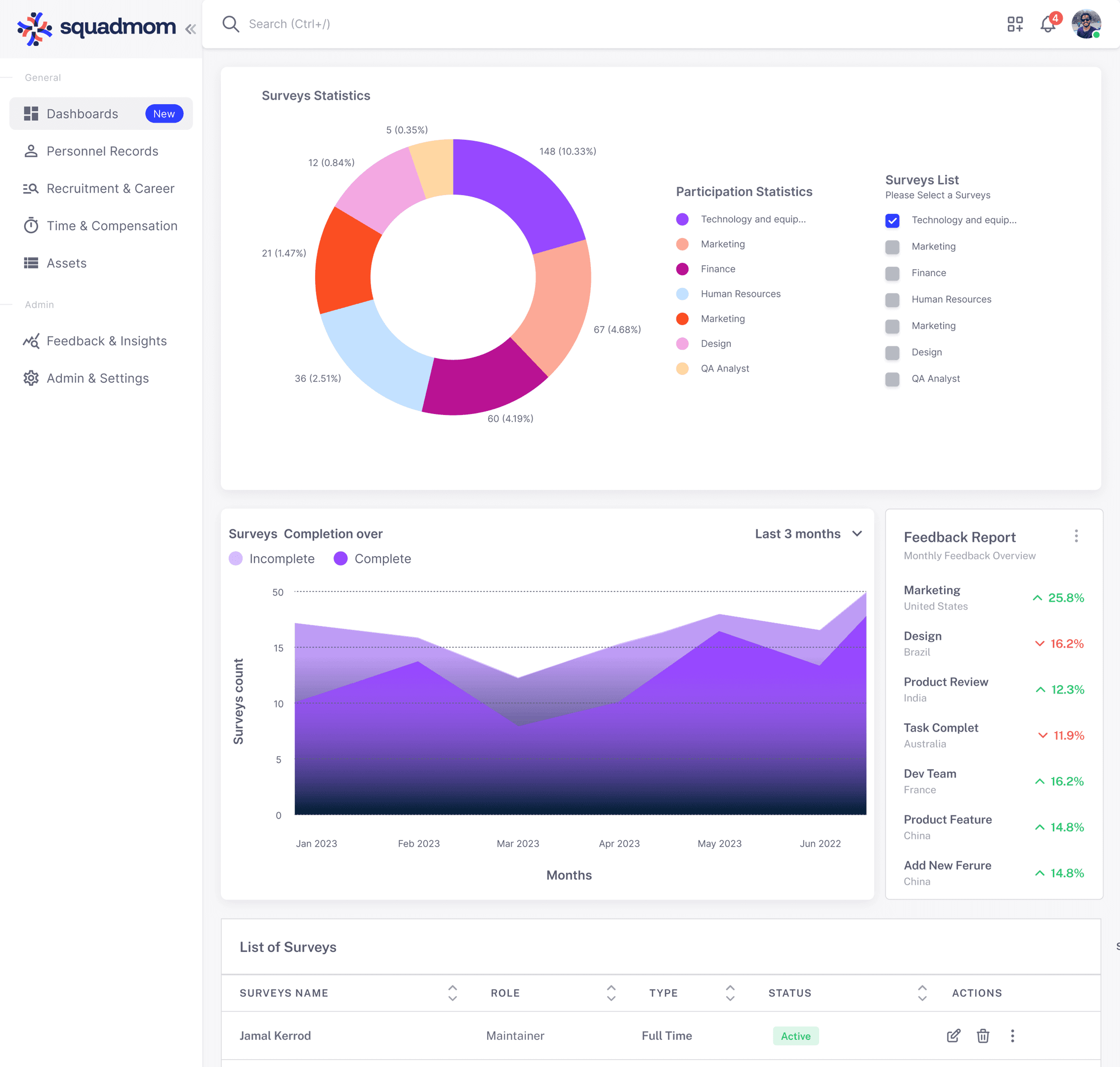Expand the Last 3 months dropdown
The height and width of the screenshot is (1067, 1120).
pos(808,533)
